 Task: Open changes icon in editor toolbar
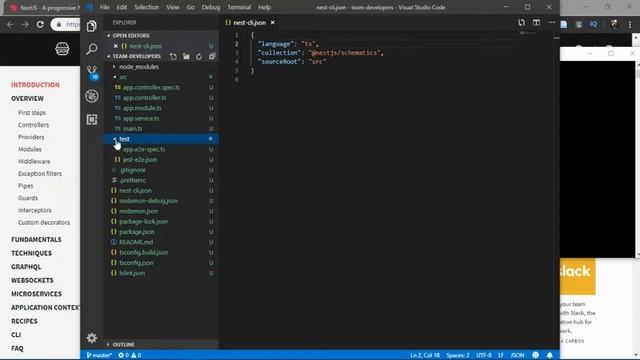521,22
